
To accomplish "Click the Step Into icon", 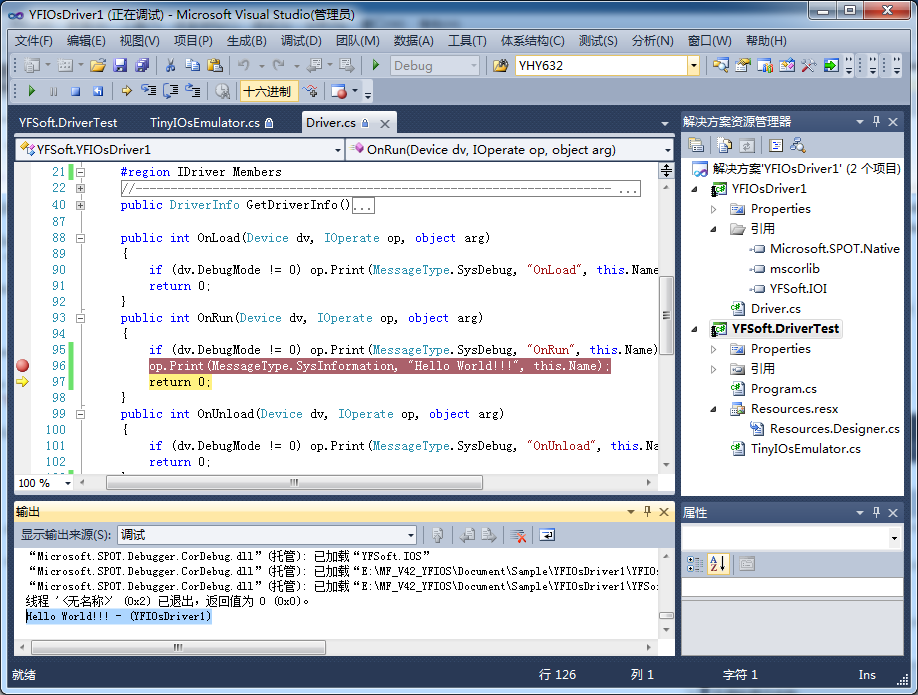I will coord(149,91).
